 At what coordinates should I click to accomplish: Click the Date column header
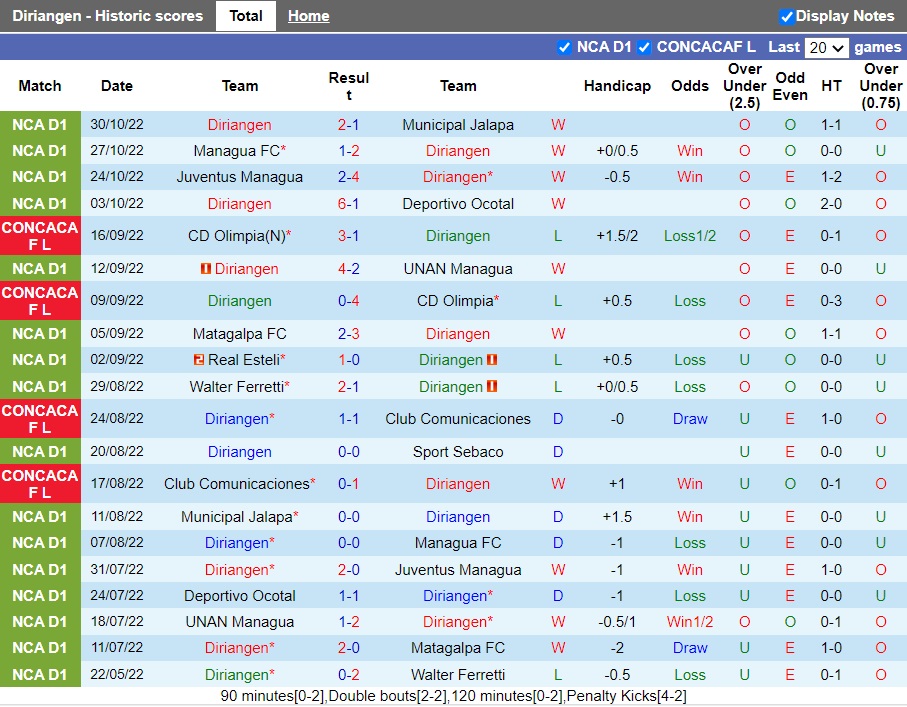coord(117,86)
